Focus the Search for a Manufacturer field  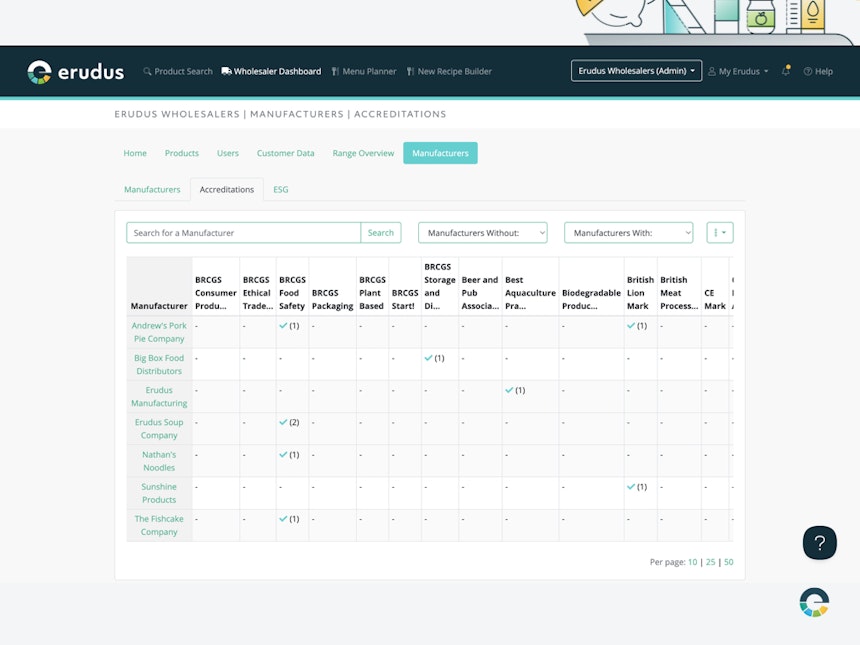pyautogui.click(x=244, y=233)
